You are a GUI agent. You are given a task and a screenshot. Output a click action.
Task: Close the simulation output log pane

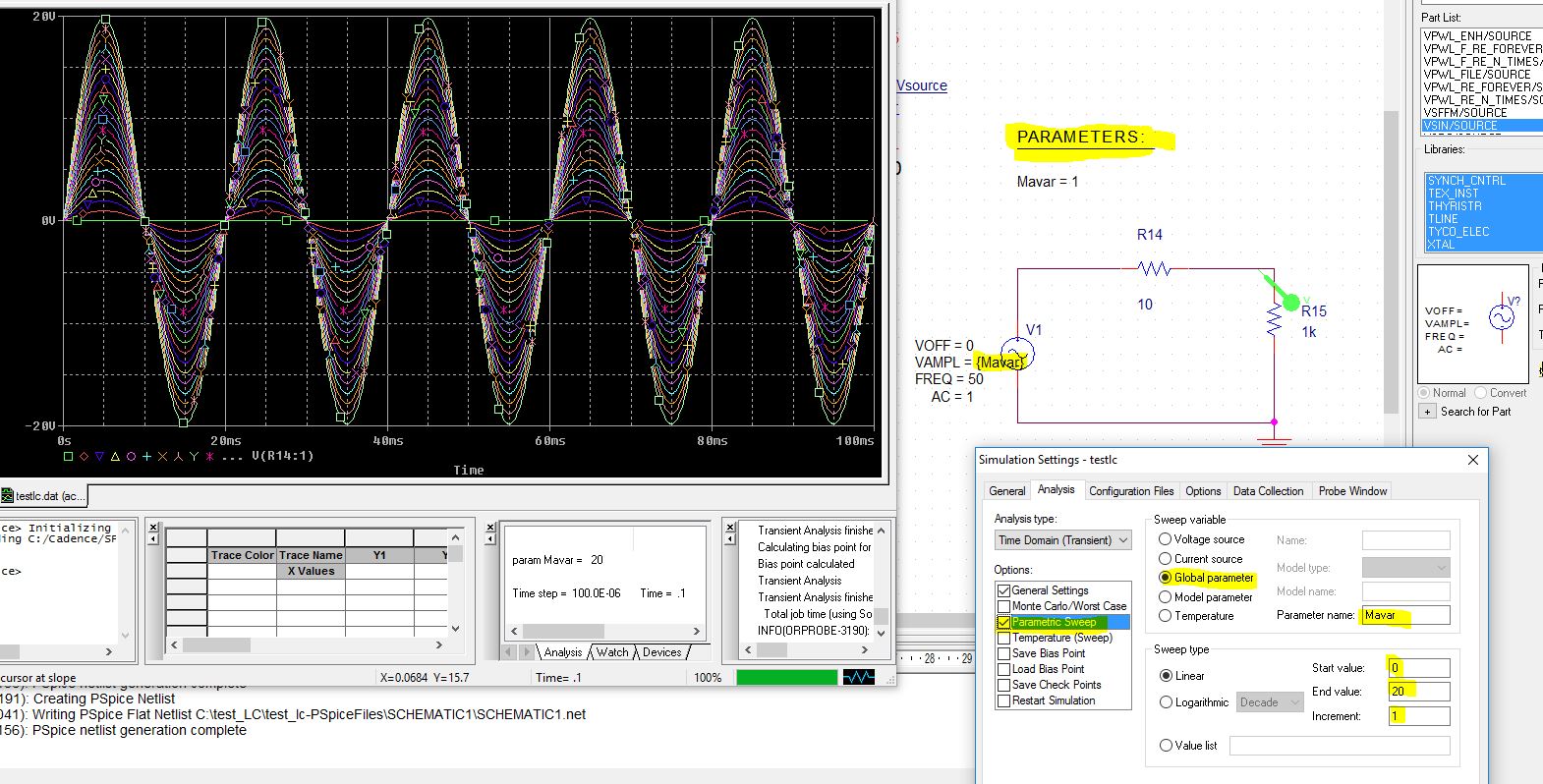coord(730,528)
